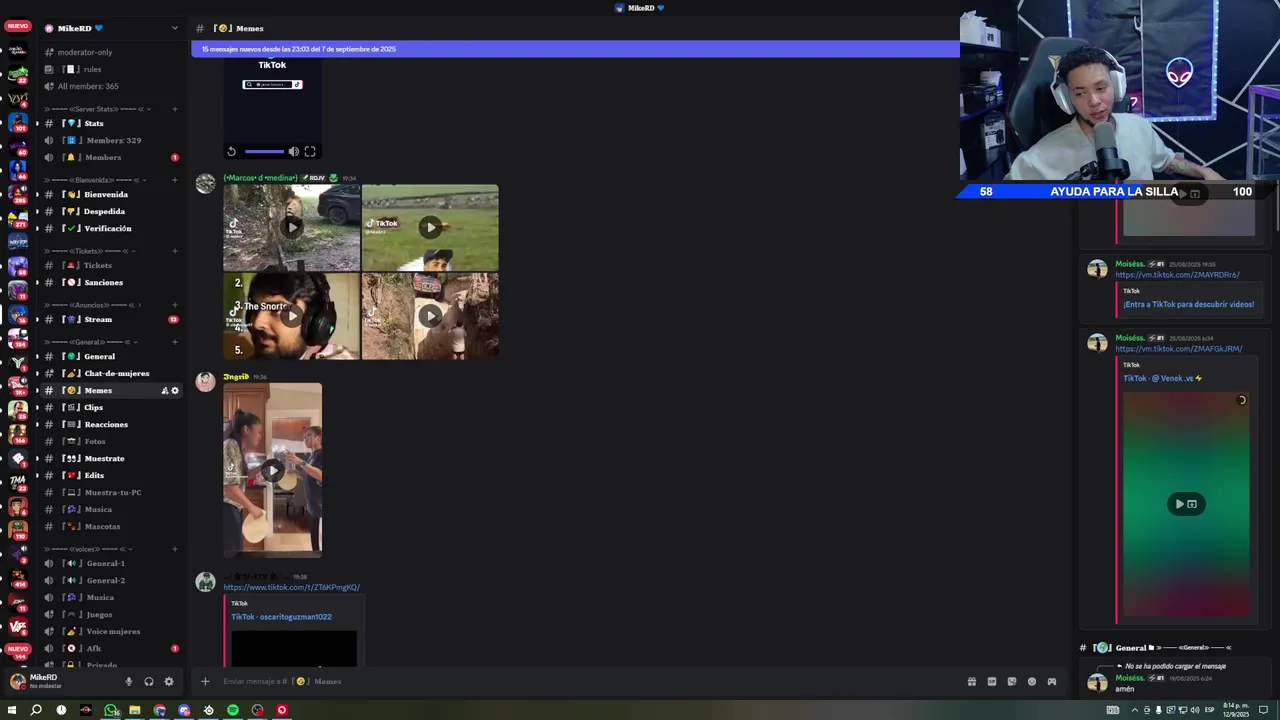Open the oscaritoguzman1022 TikTok link
The image size is (1280, 720).
[281, 617]
